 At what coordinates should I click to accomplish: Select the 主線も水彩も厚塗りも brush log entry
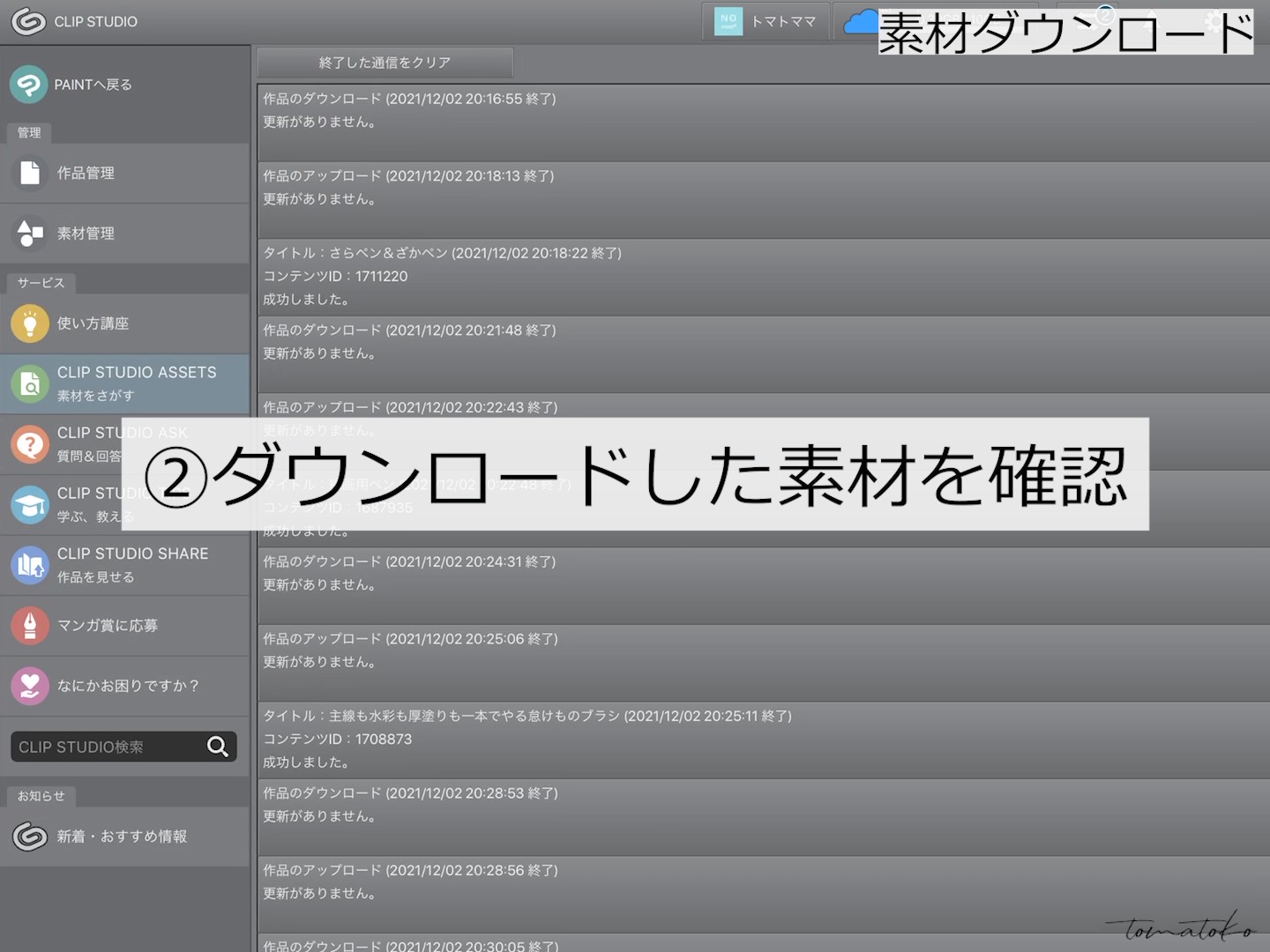point(763,740)
